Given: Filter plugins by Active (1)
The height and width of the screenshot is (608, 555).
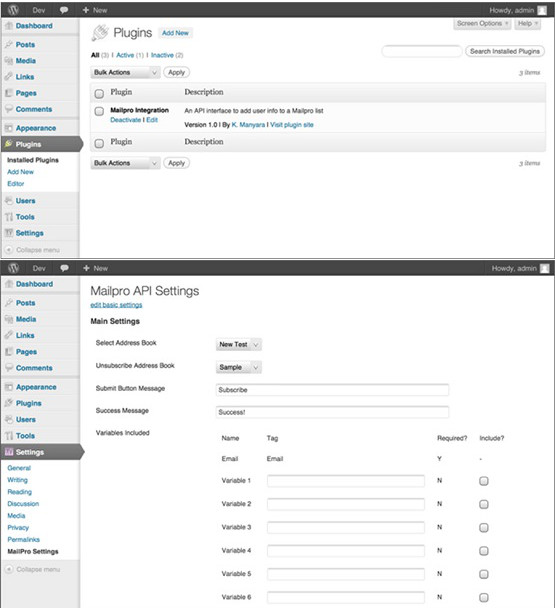Looking at the screenshot, I should (x=130, y=55).
